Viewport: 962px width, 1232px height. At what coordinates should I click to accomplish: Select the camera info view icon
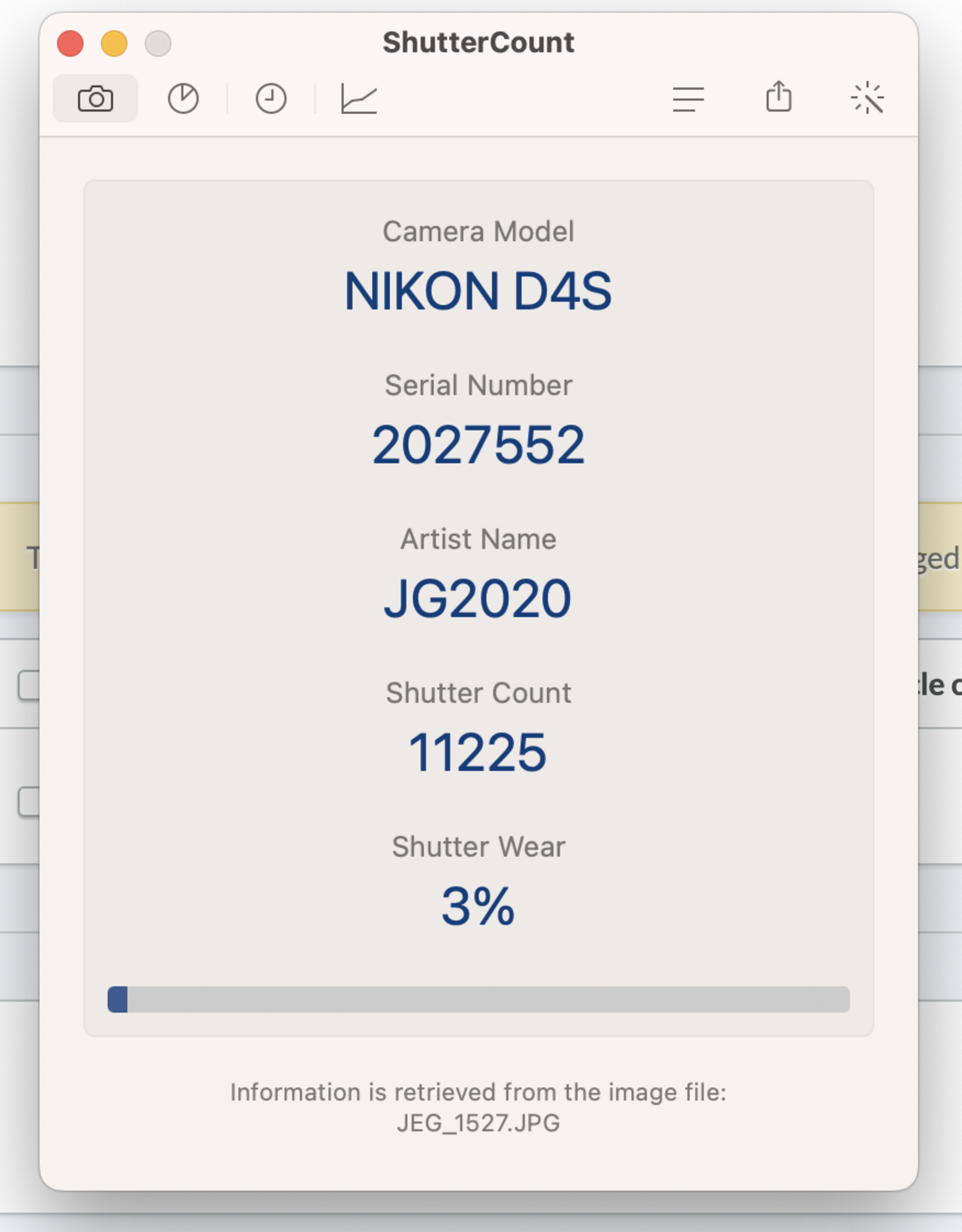point(96,99)
